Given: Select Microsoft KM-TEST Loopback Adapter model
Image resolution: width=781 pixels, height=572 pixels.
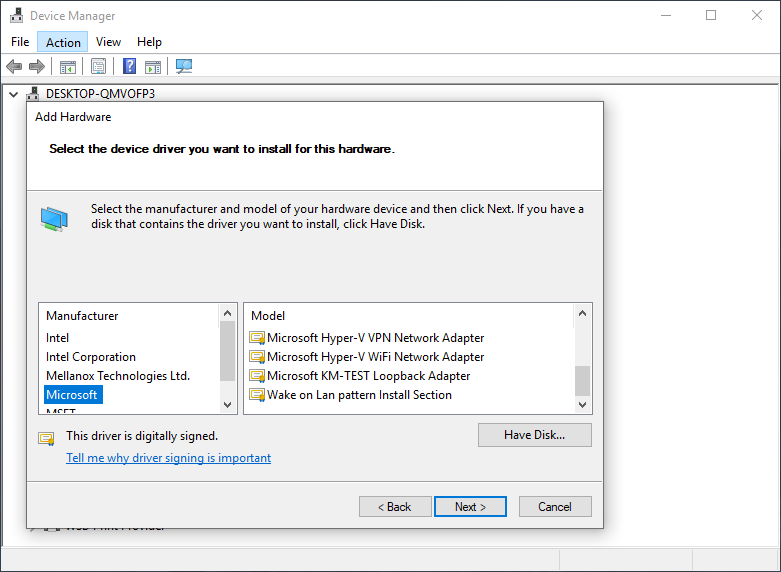Looking at the screenshot, I should click(x=368, y=376).
